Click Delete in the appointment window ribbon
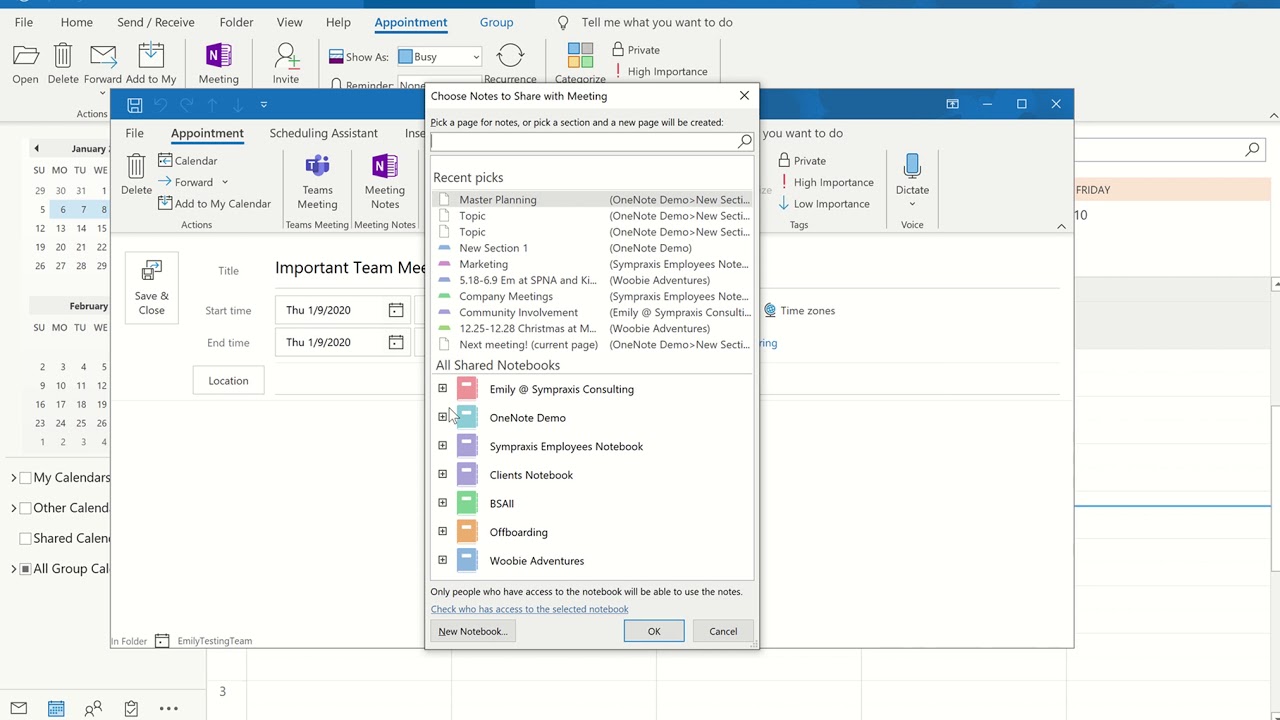This screenshot has height=720, width=1280. point(136,175)
